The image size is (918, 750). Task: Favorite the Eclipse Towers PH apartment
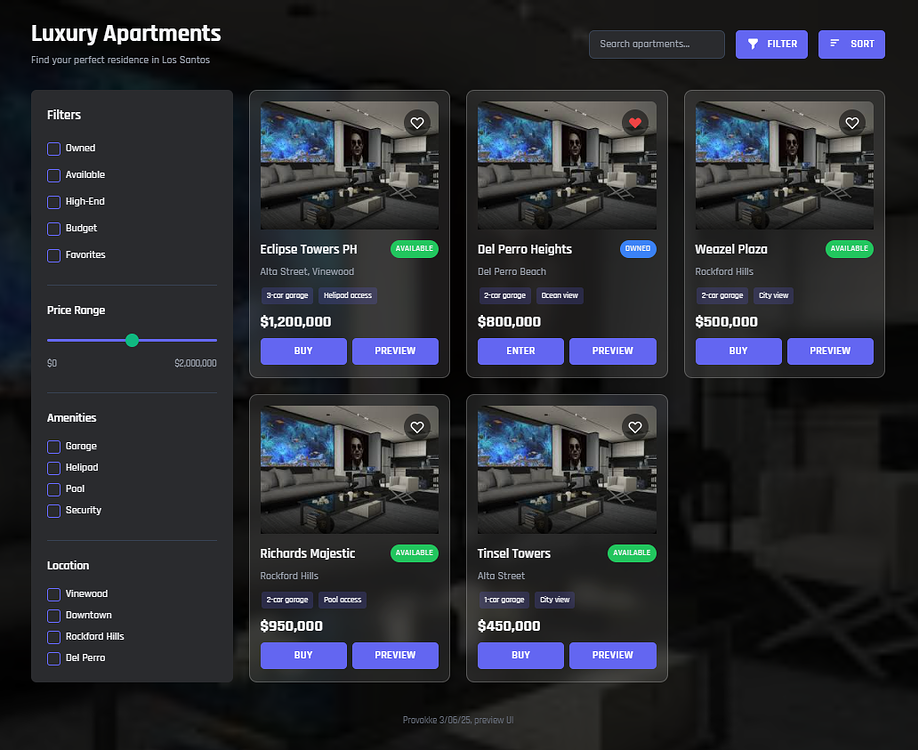[417, 122]
